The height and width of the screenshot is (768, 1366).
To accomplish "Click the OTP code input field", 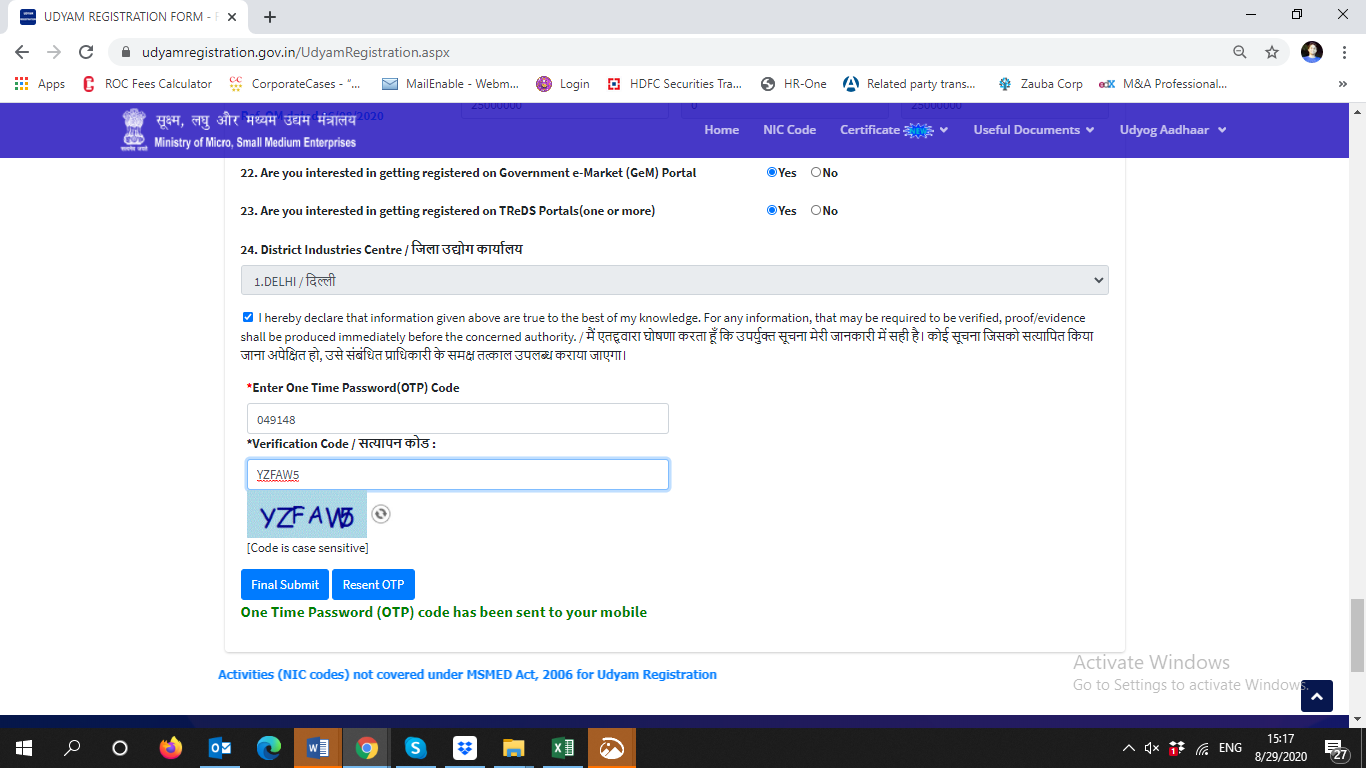I will tap(457, 419).
